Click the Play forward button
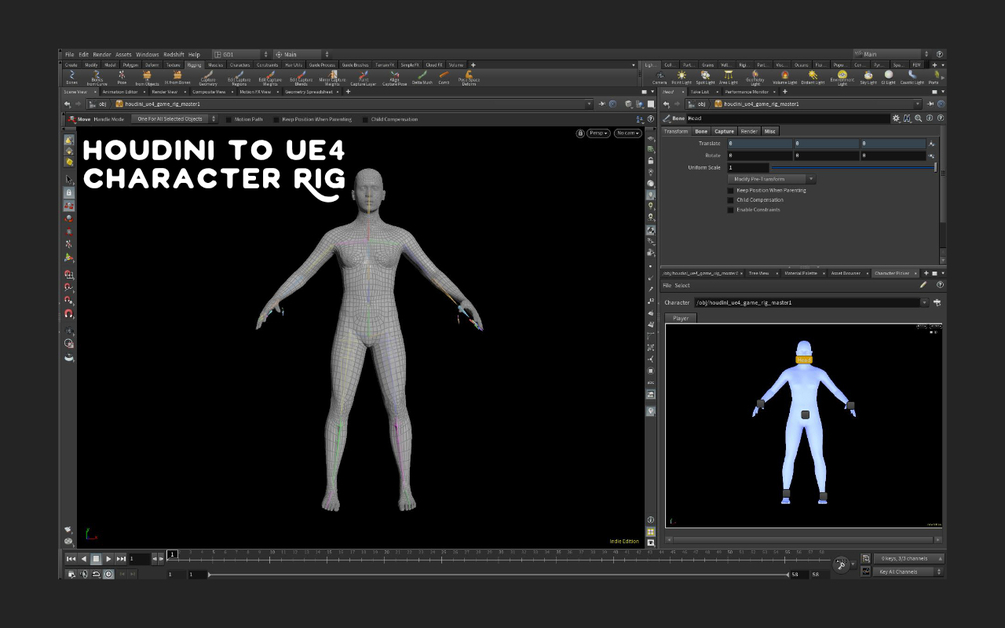 pos(108,559)
